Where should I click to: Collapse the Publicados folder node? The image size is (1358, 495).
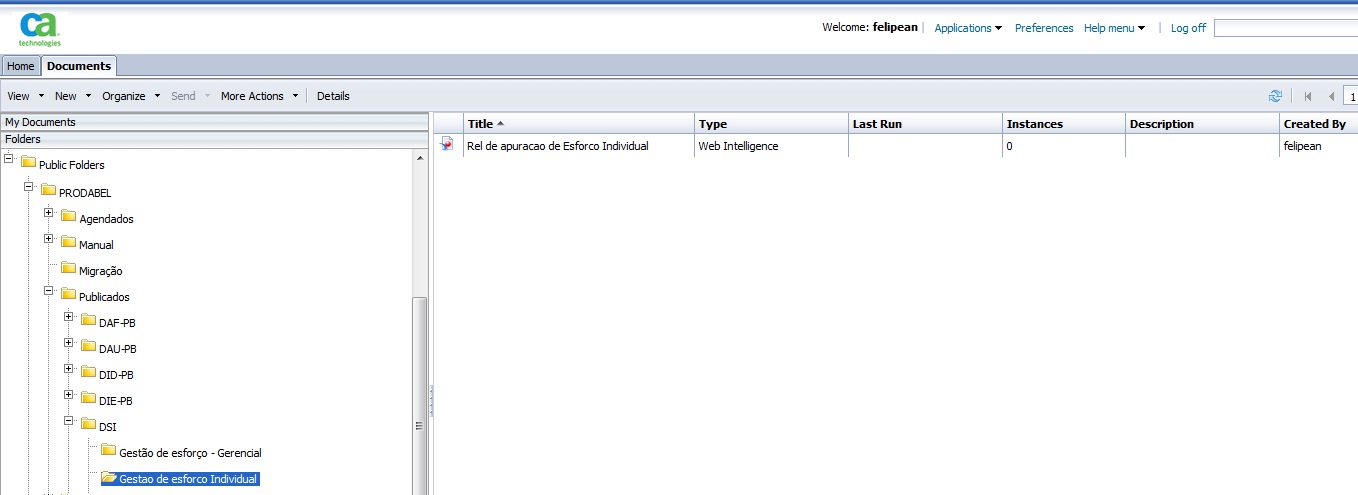[x=49, y=291]
